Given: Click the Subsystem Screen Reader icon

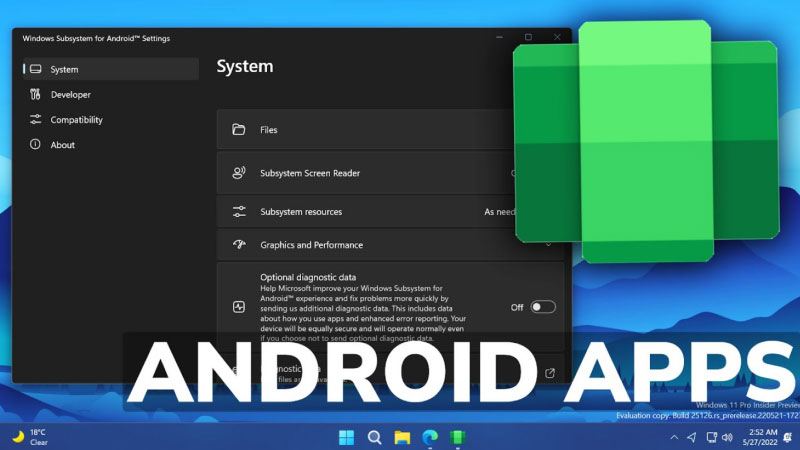Looking at the screenshot, I should point(239,173).
